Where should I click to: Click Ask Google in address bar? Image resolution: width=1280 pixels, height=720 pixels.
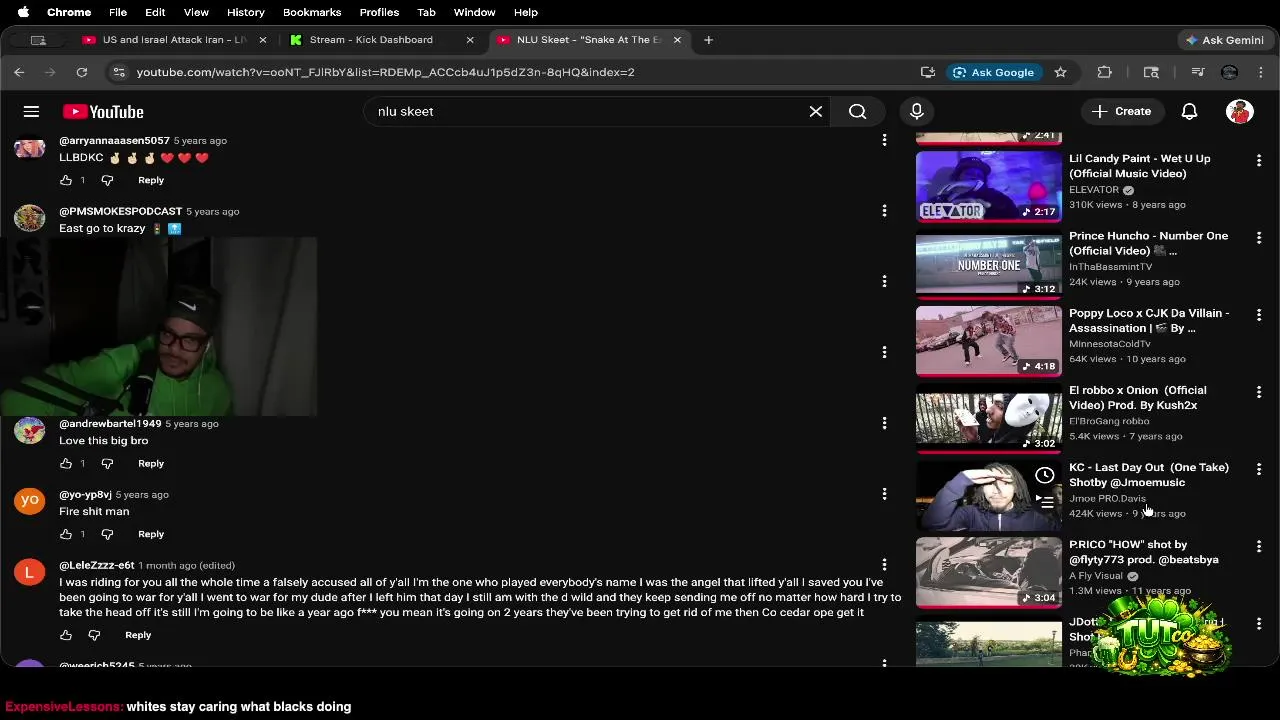pos(994,72)
